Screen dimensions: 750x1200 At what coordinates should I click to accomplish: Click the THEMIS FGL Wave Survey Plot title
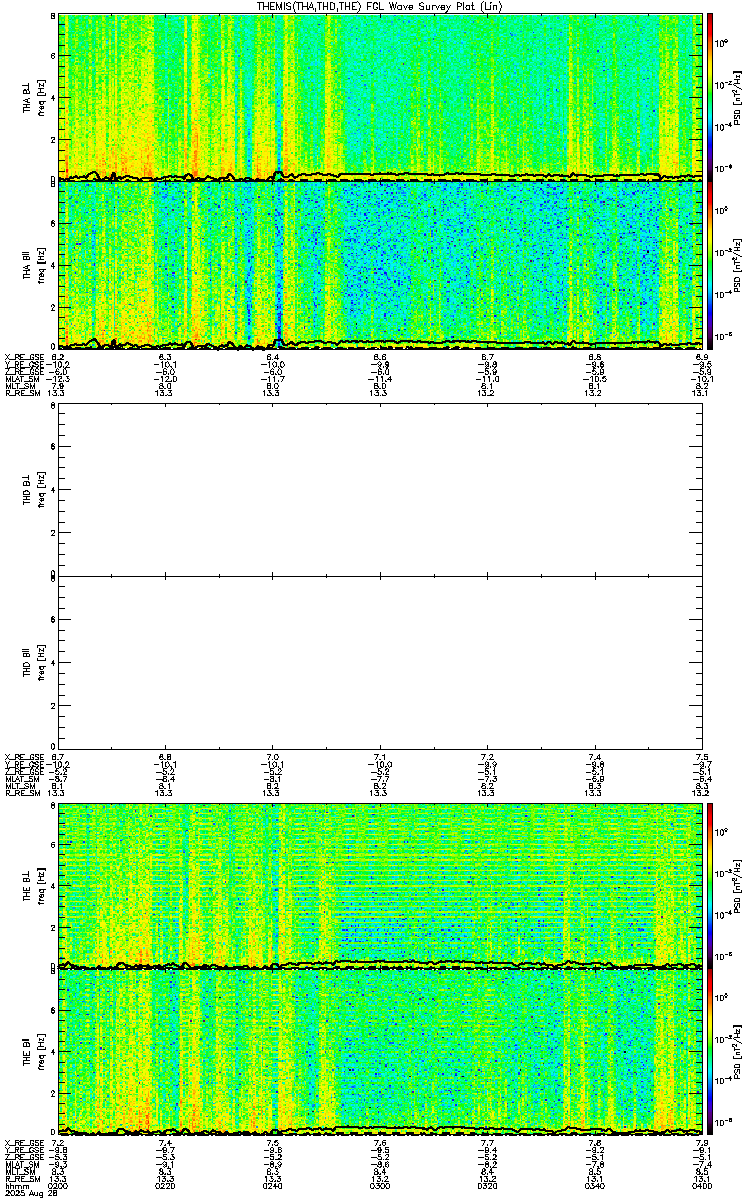click(379, 6)
